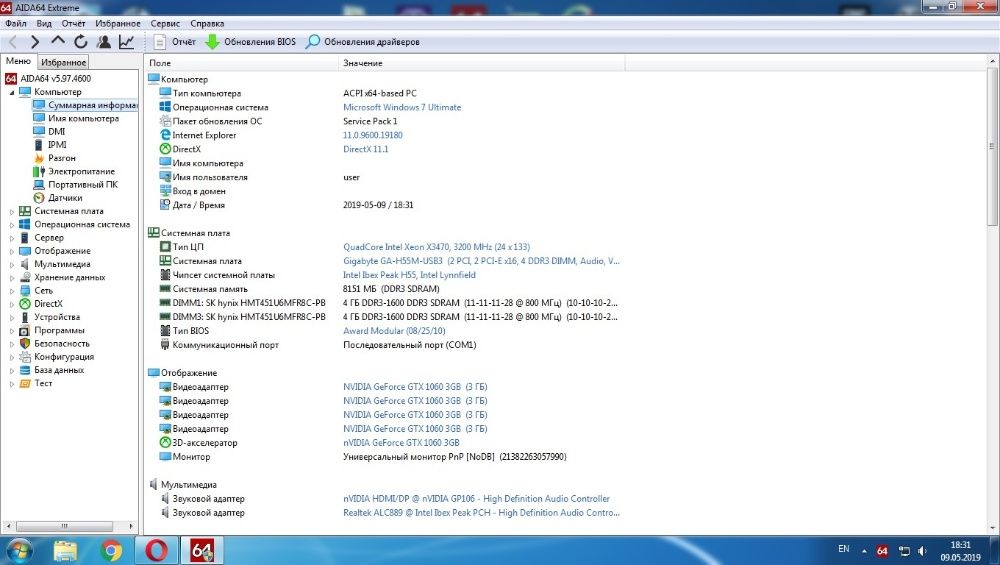Click the Тест icon in the tree
This screenshot has width=1000, height=565.
click(25, 384)
